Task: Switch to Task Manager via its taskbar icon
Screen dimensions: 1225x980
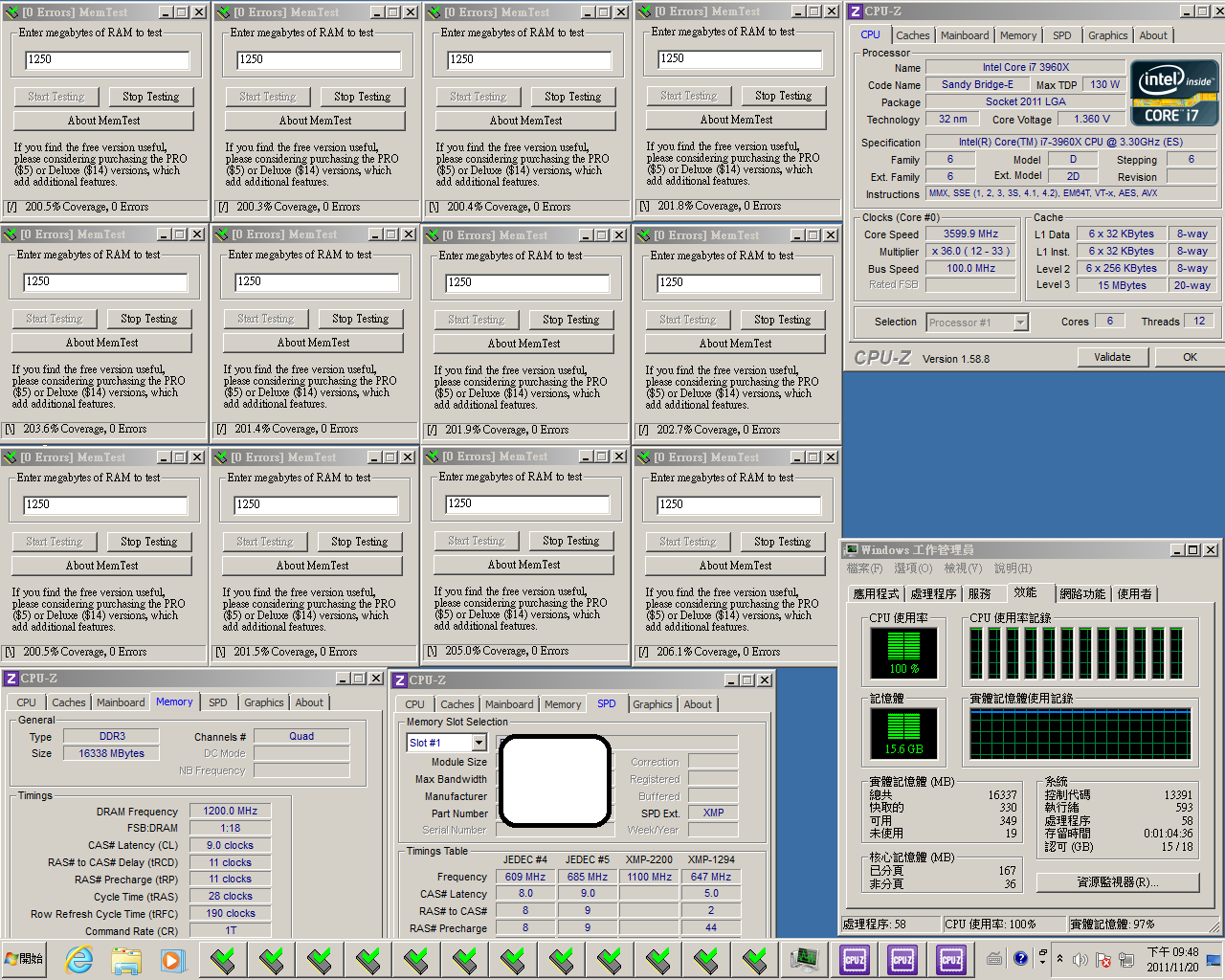Action: pos(804,959)
